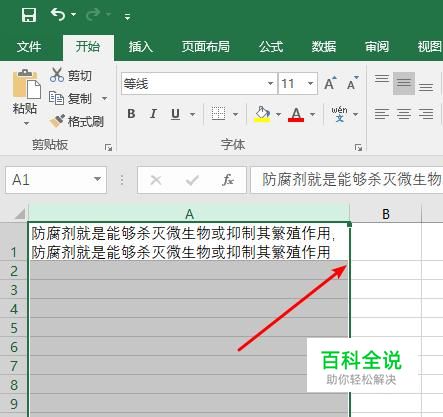The width and height of the screenshot is (443, 417).
Task: Open the 页面布局 tab
Action: click(206, 47)
